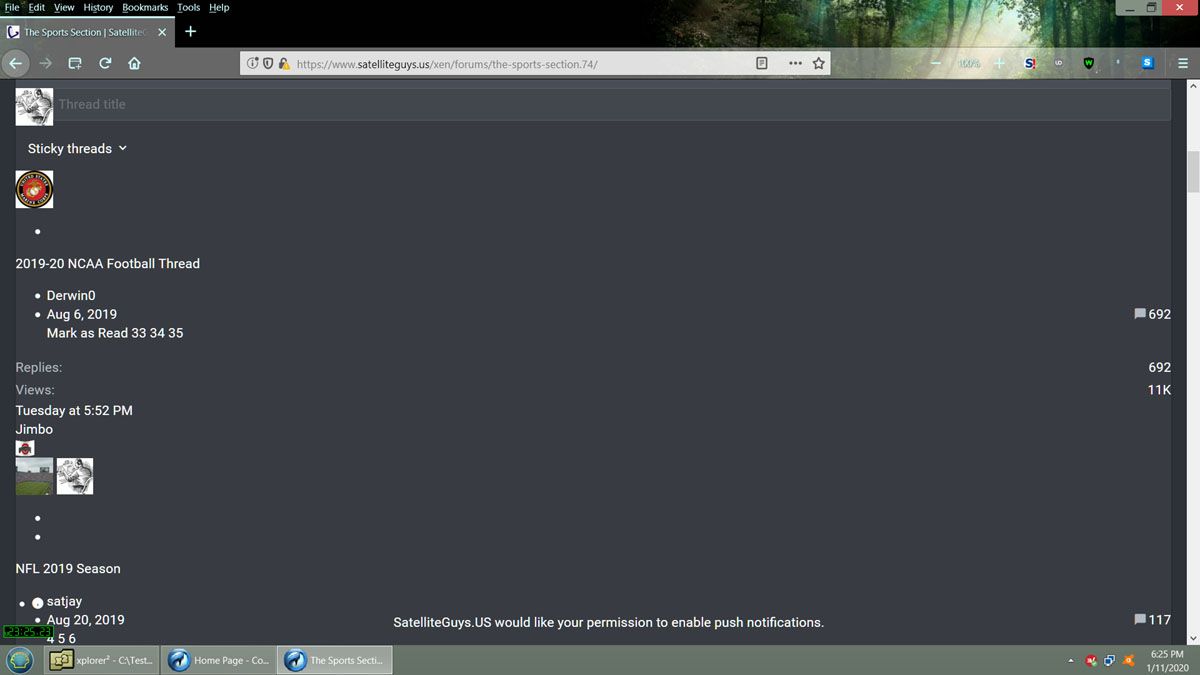This screenshot has width=1200, height=675.
Task: Toggle Reader View in the address bar
Action: tap(762, 63)
